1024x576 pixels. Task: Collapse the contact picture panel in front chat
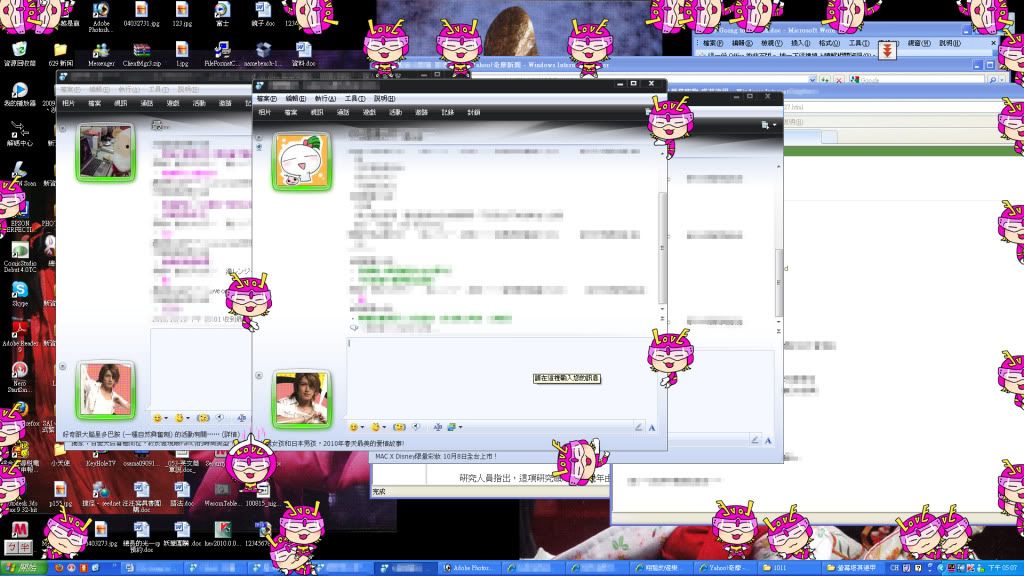tap(259, 138)
